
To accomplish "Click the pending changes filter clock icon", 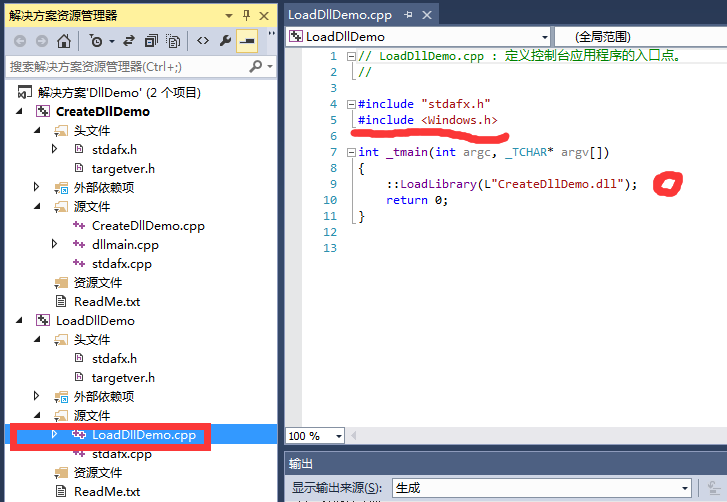I will pyautogui.click(x=96, y=41).
